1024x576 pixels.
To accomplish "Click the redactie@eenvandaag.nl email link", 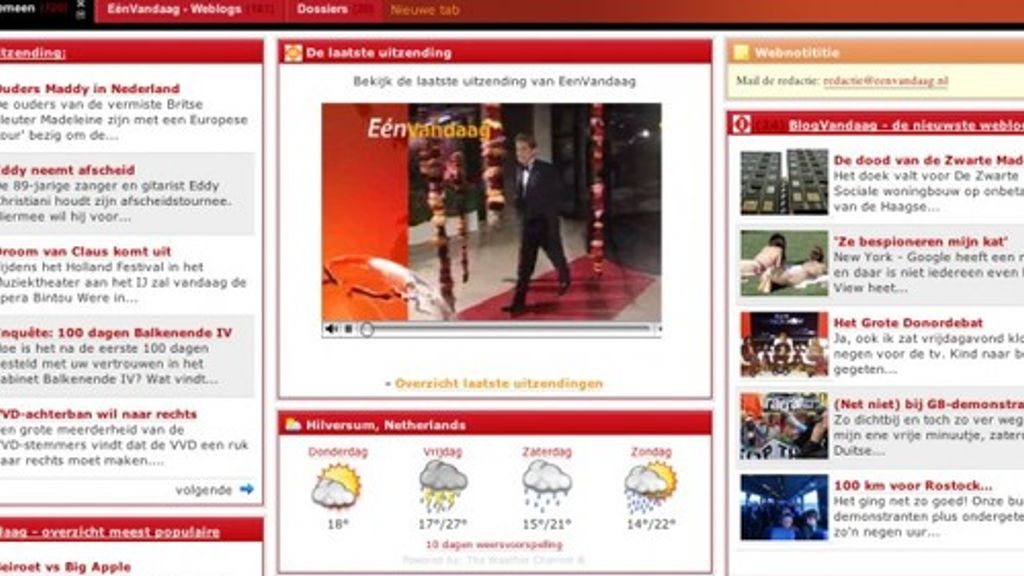I will click(886, 80).
